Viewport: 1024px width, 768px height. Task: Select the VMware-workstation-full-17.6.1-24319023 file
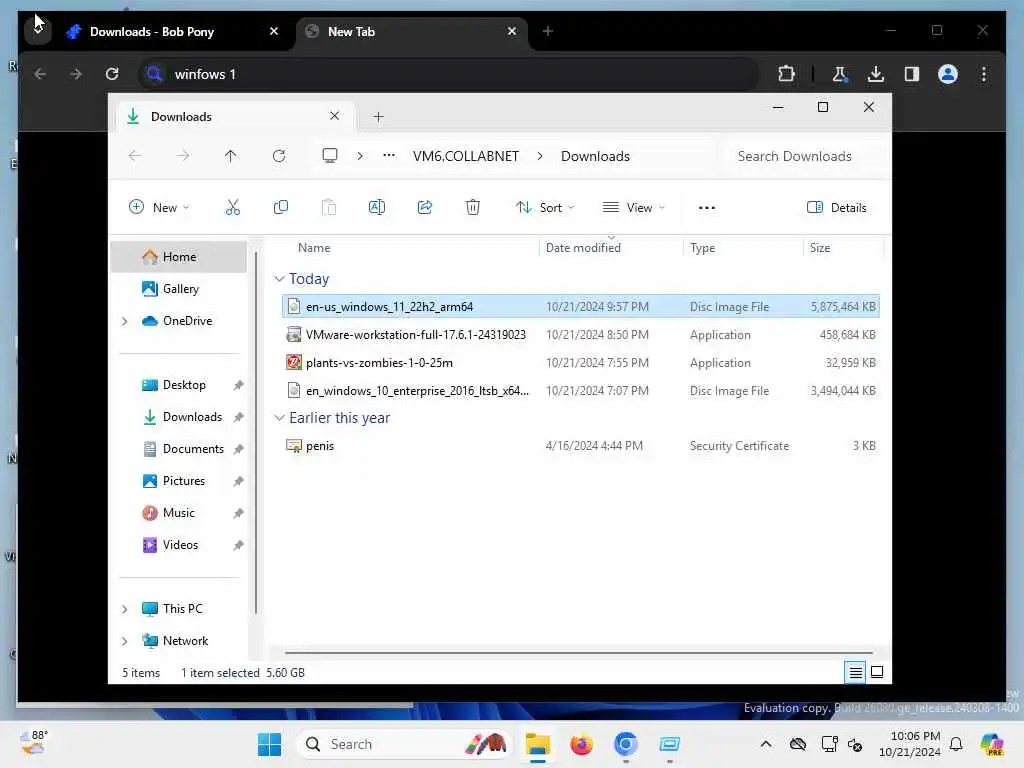581,334
